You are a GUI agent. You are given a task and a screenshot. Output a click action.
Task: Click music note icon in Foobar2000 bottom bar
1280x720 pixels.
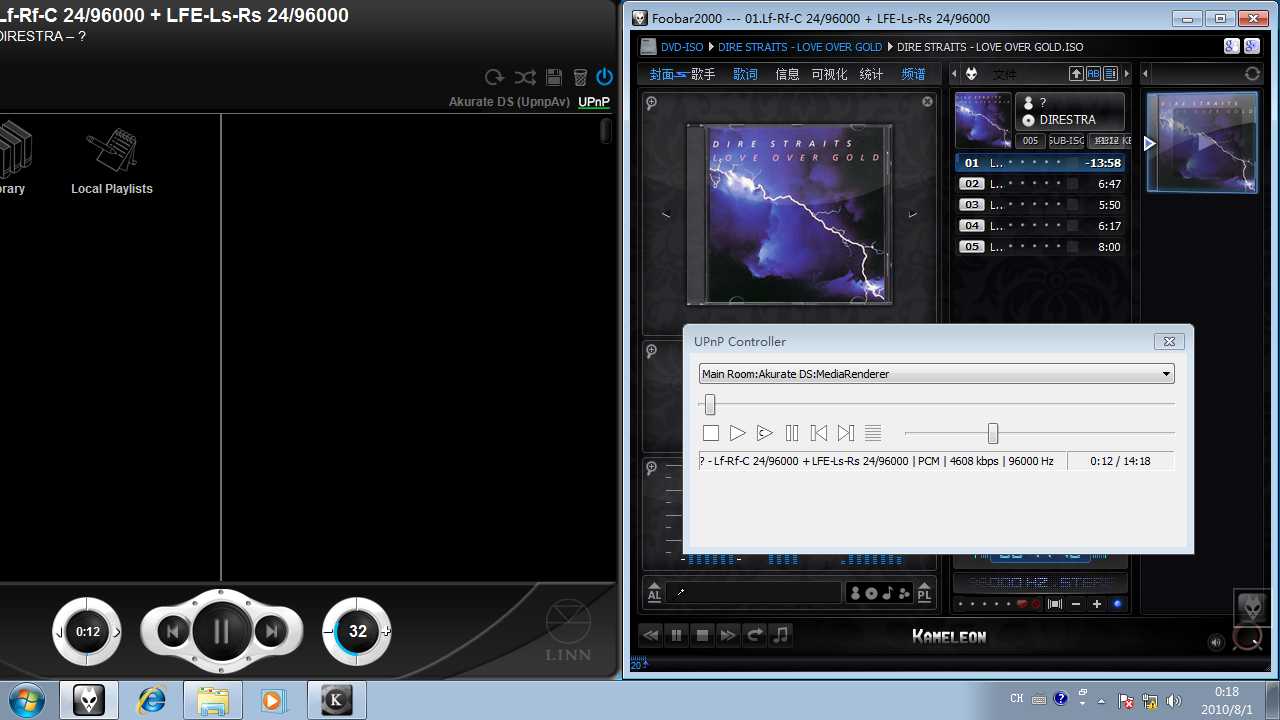(x=781, y=635)
